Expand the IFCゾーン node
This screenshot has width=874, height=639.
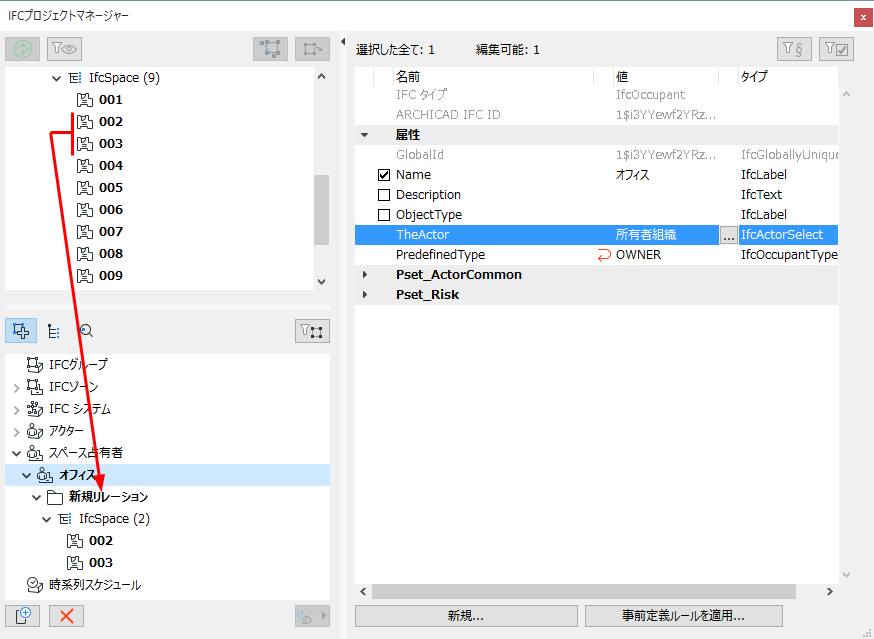tap(17, 388)
